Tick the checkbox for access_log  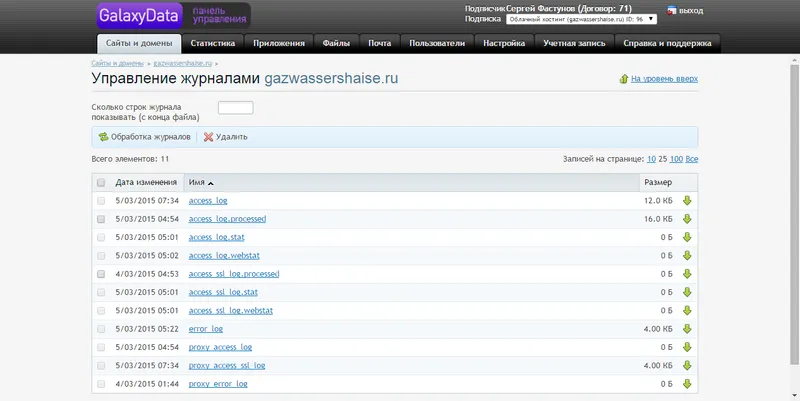click(101, 200)
